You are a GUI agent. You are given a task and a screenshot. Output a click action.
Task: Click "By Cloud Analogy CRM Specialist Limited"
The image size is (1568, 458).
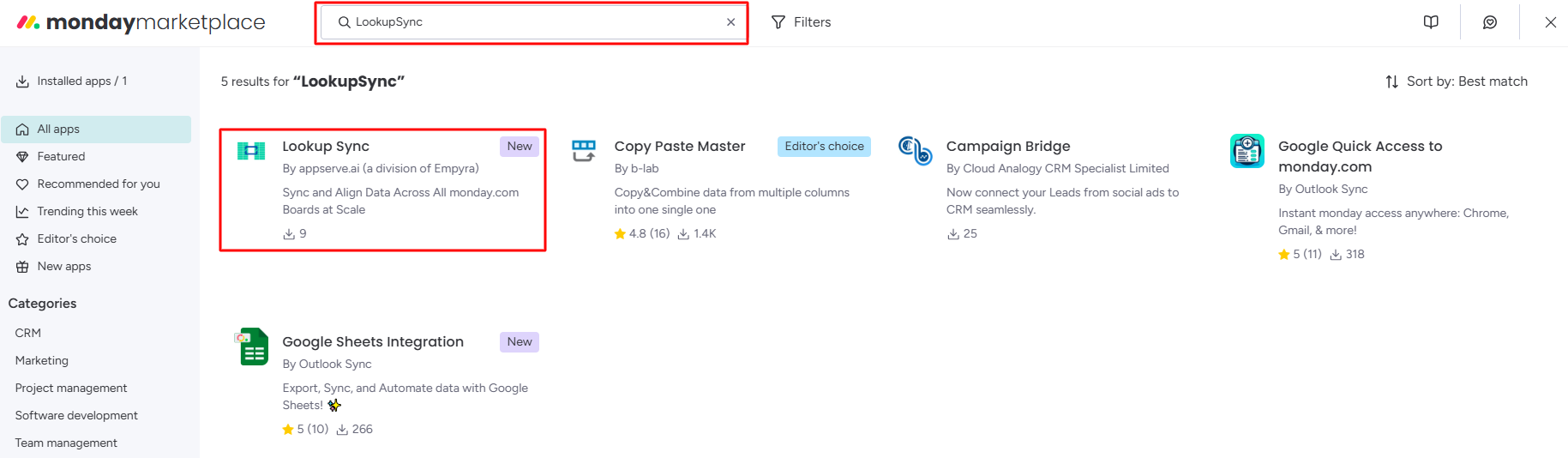click(1057, 169)
